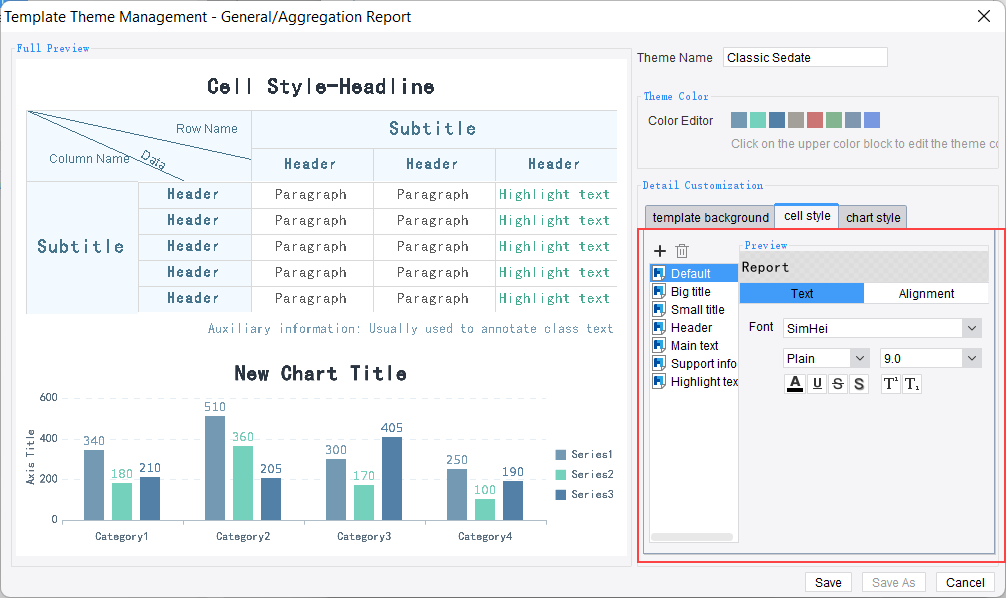Edit the light green theme color swatch
The height and width of the screenshot is (598, 1006).
click(x=833, y=120)
